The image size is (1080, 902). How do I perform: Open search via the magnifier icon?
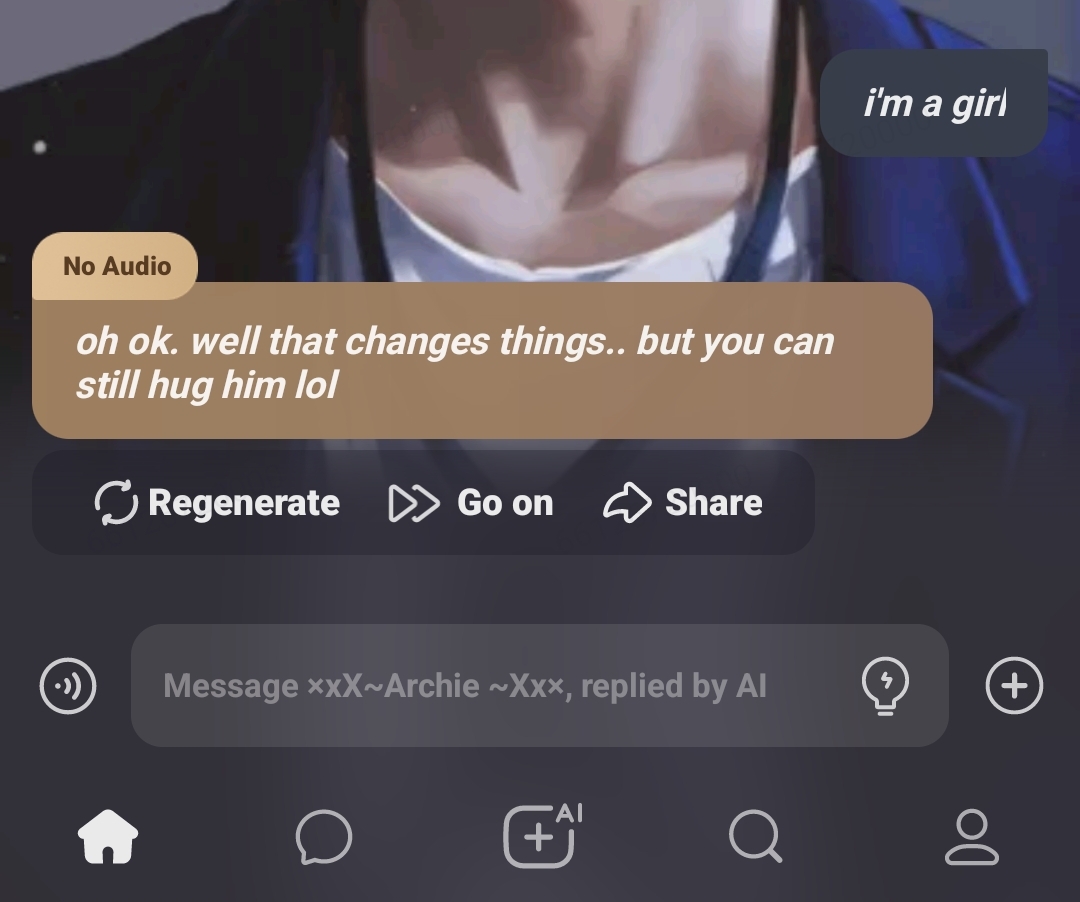point(756,836)
